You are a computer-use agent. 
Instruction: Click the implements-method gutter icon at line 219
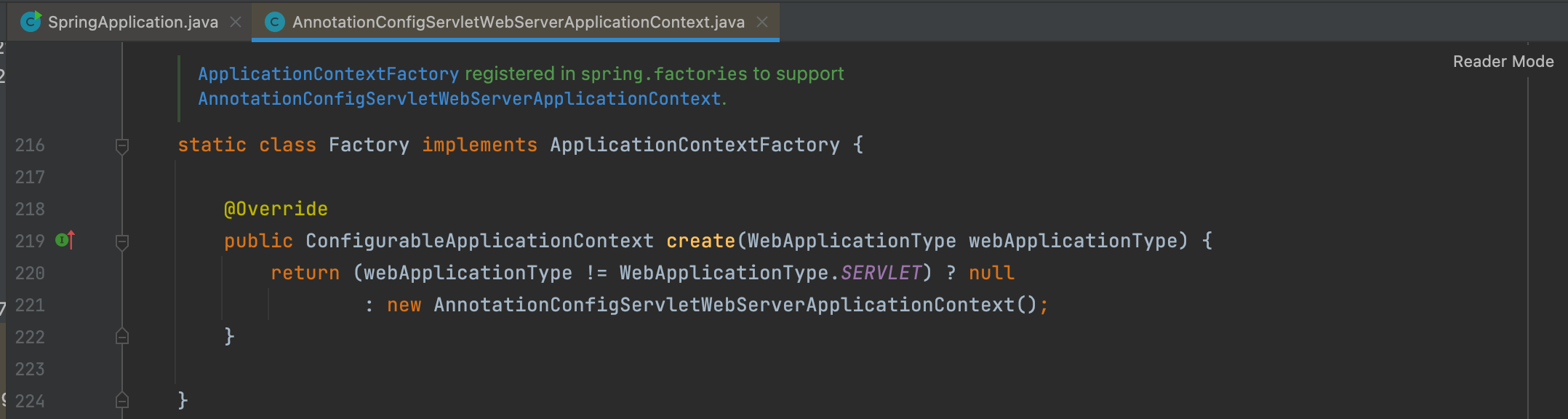click(65, 239)
